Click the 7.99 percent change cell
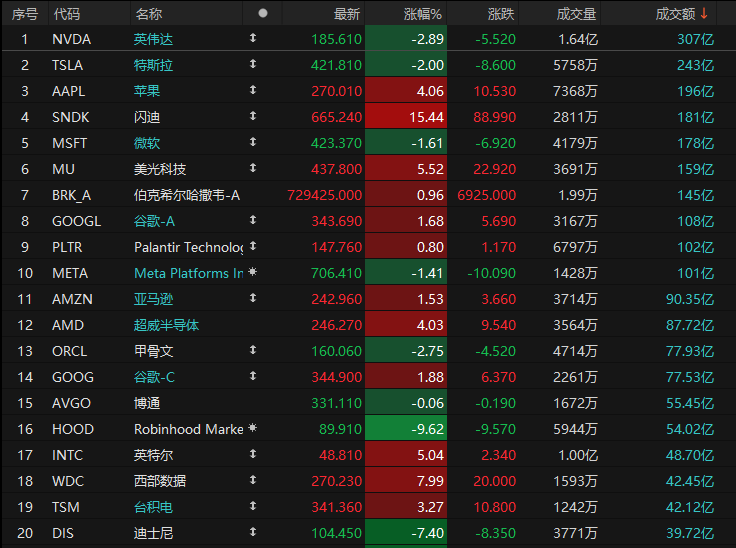Viewport: 736px width, 548px height. 406,481
